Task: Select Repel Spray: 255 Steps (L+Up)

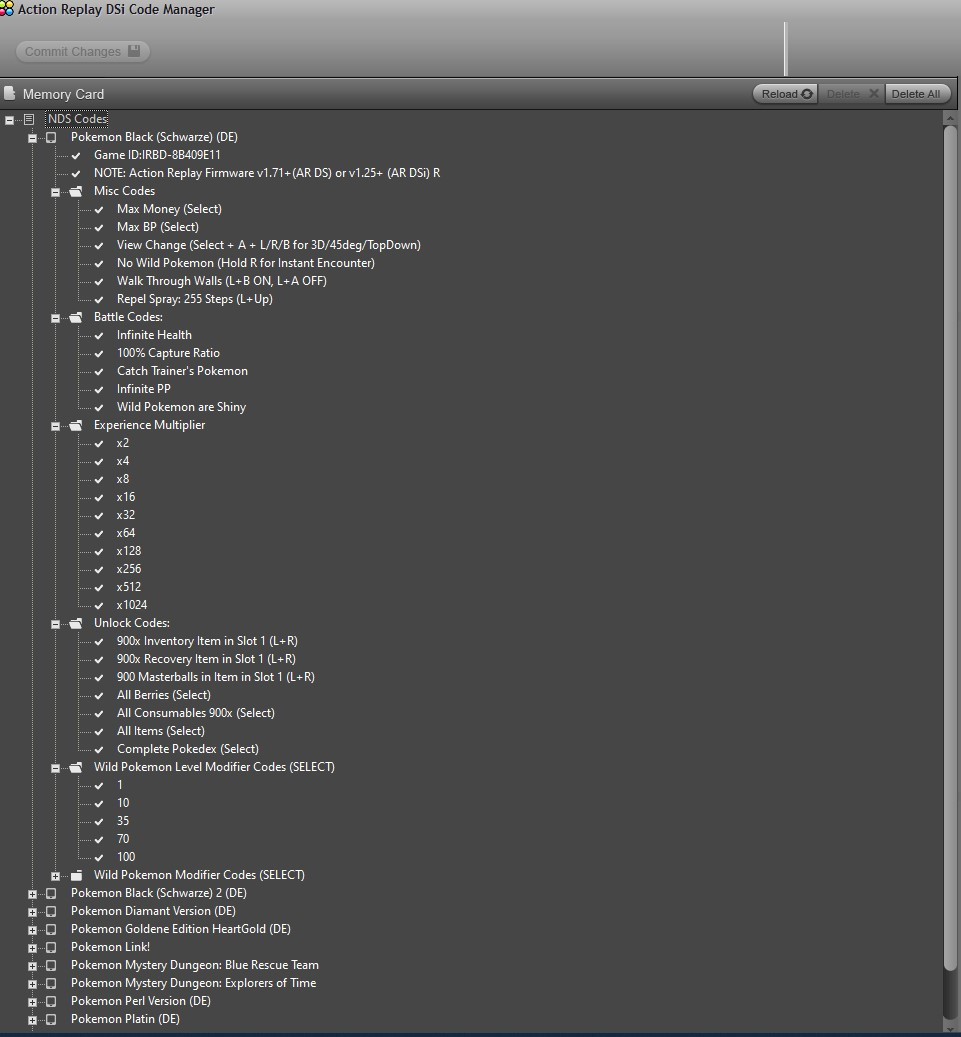Action: (x=194, y=299)
